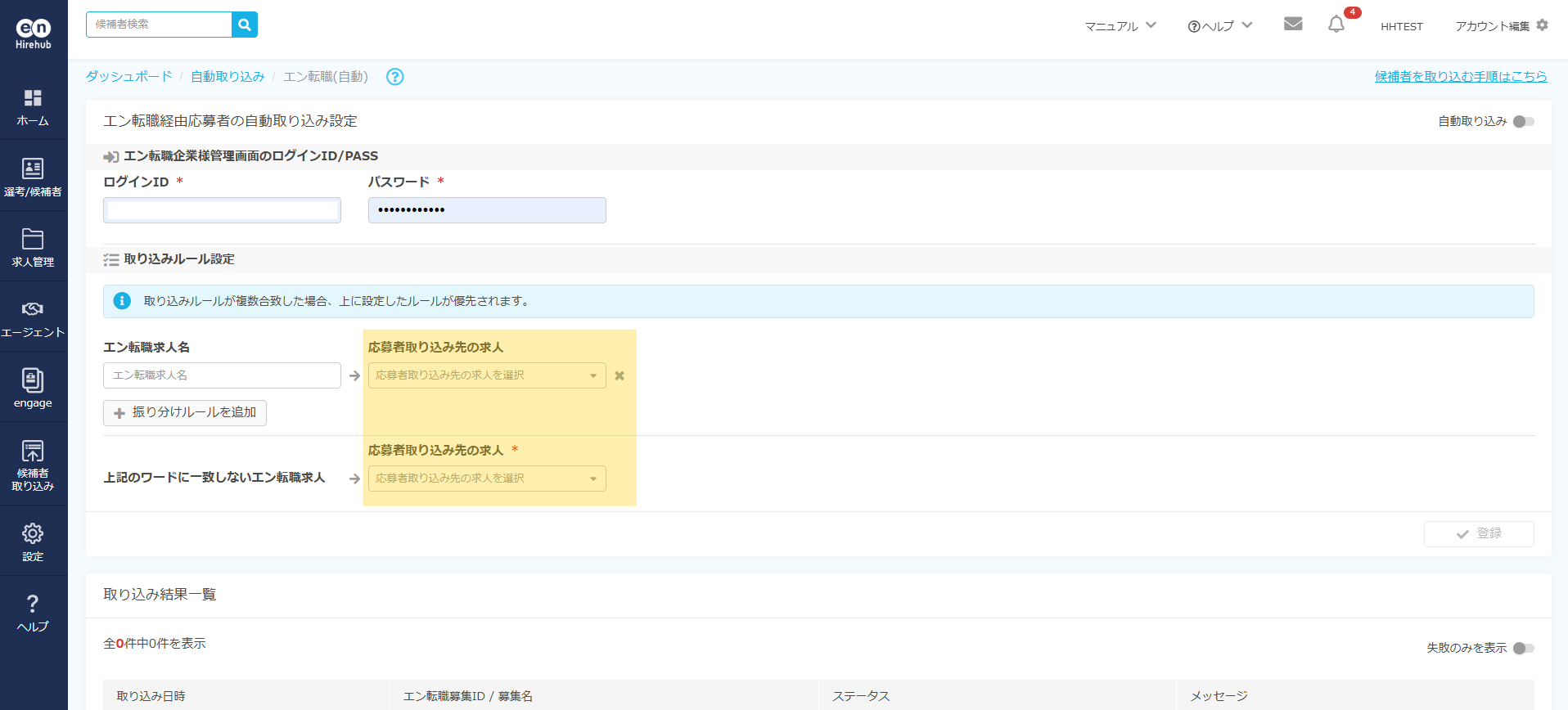Open the mail envelope icon
Viewport: 1568px width, 710px height.
point(1293,24)
